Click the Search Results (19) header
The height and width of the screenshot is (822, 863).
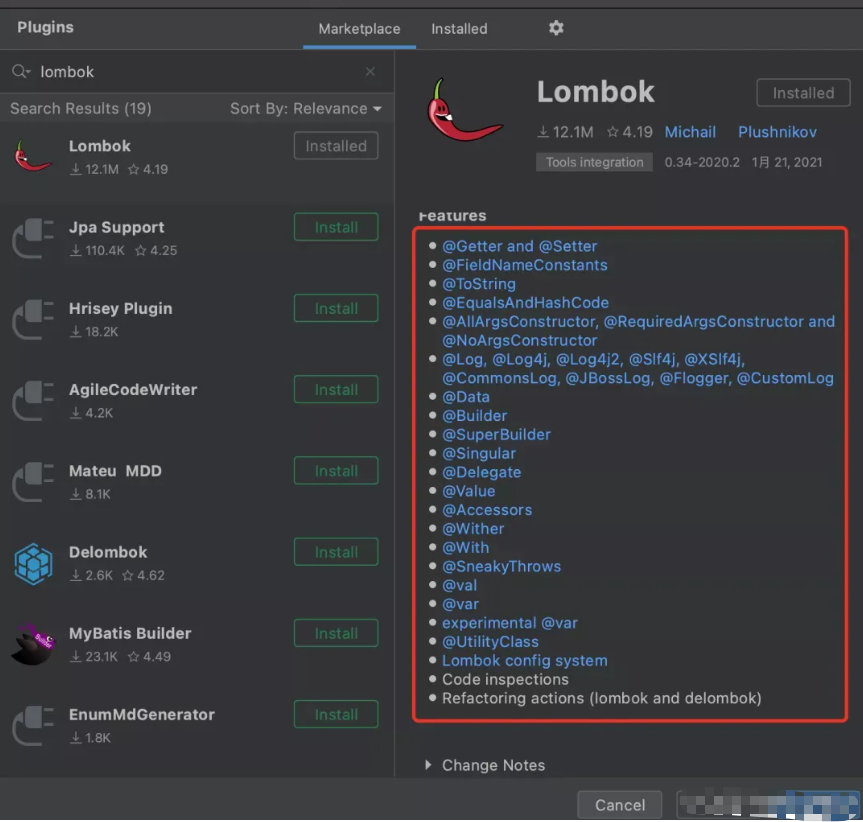[x=81, y=108]
